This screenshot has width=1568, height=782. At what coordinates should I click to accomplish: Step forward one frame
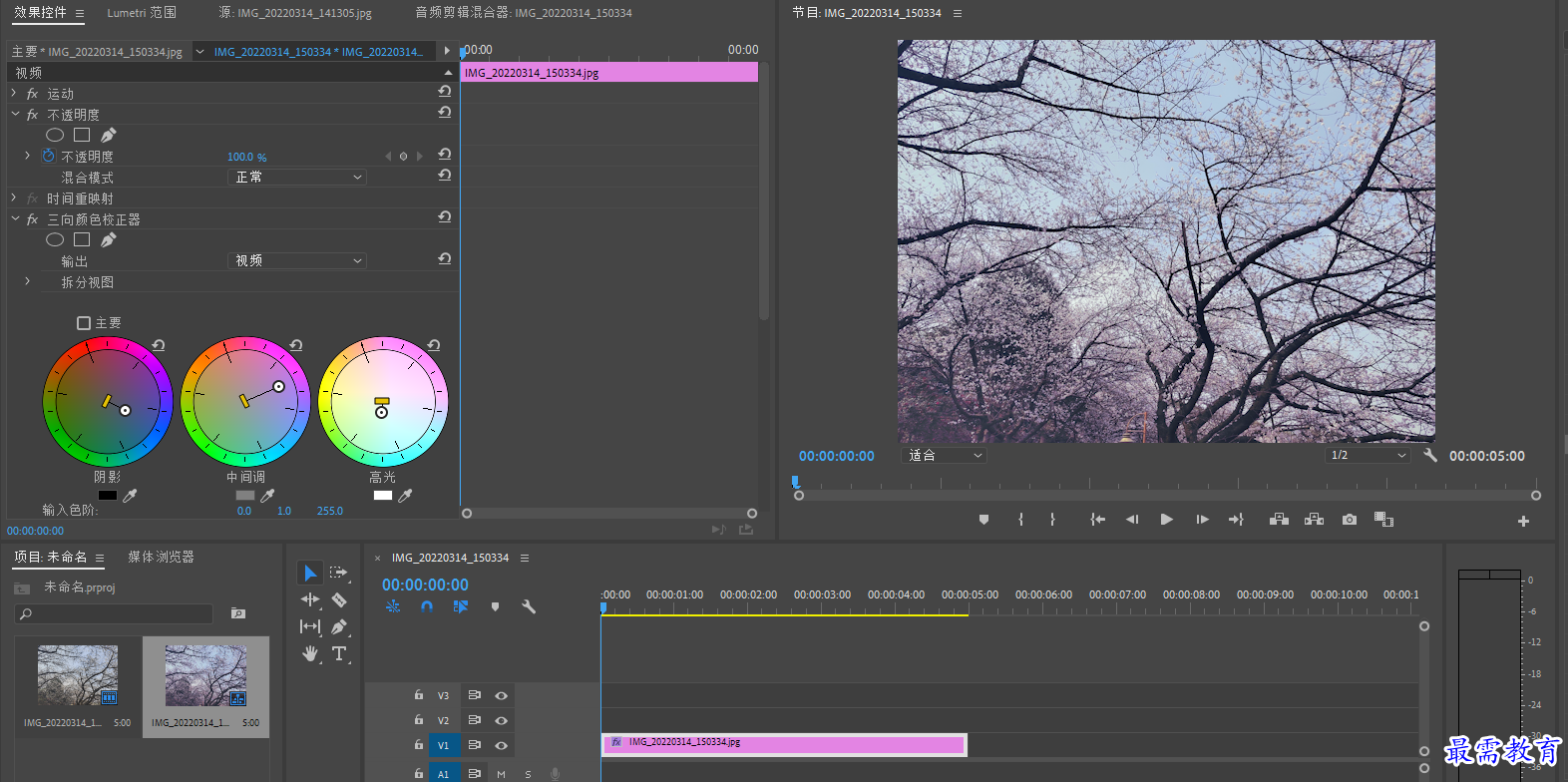pyautogui.click(x=1202, y=520)
